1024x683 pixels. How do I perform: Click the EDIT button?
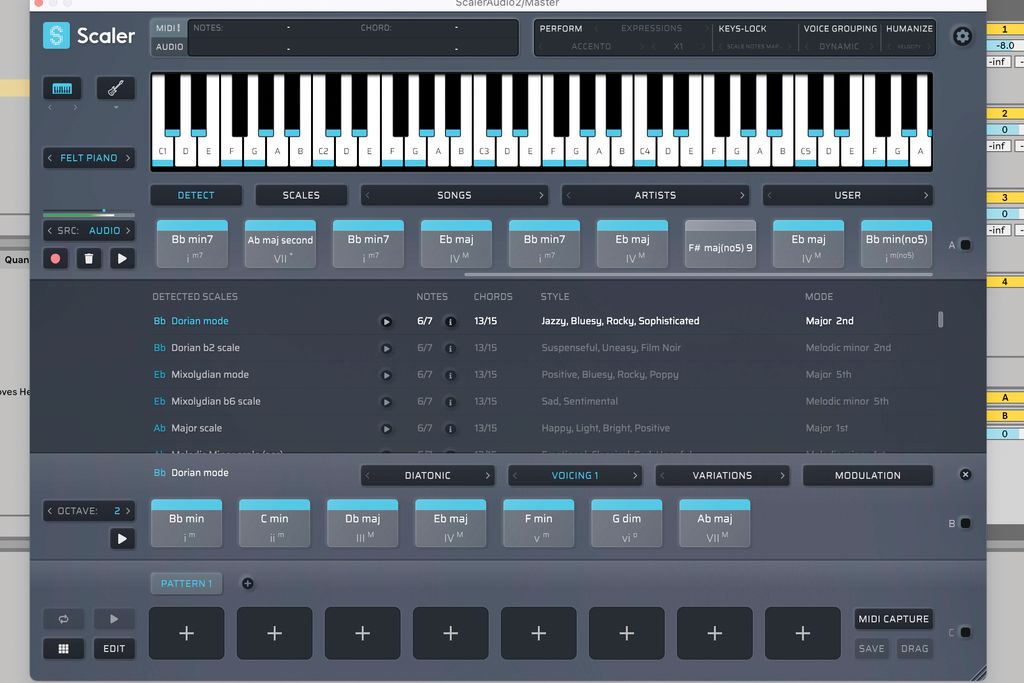pos(114,648)
